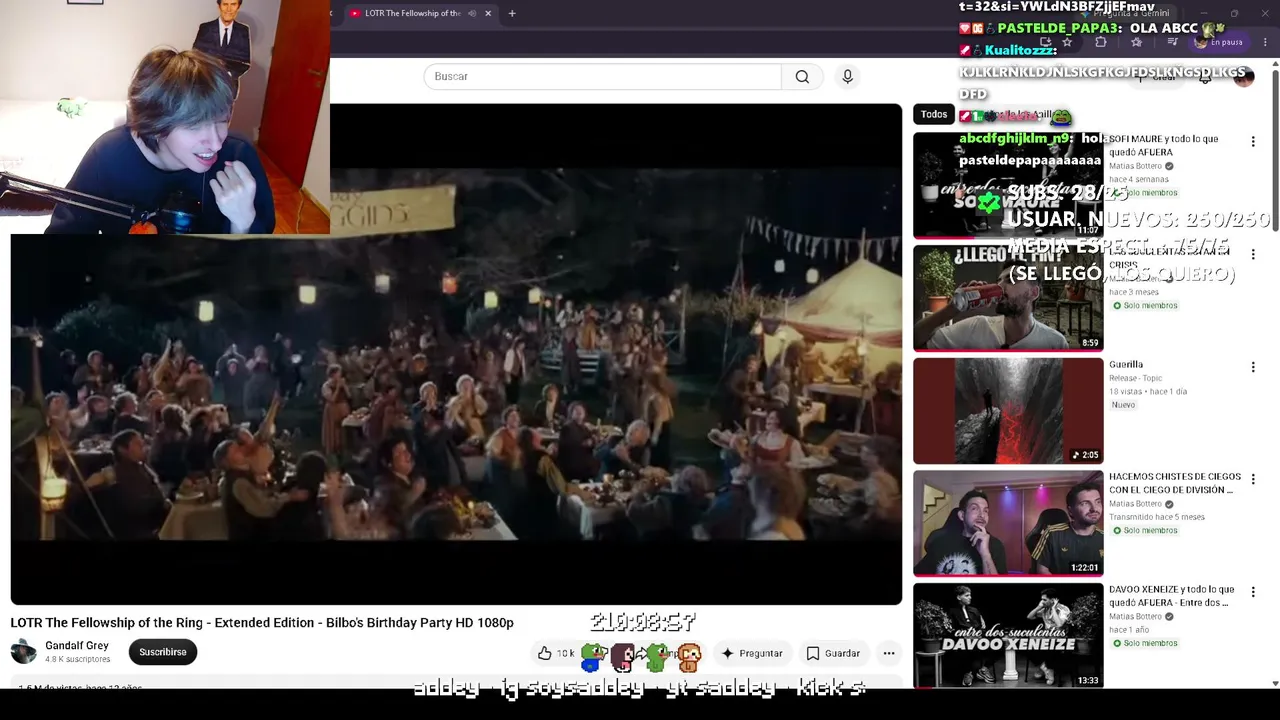Mute the tab using its speaker icon
The image size is (1280, 720).
tap(472, 13)
